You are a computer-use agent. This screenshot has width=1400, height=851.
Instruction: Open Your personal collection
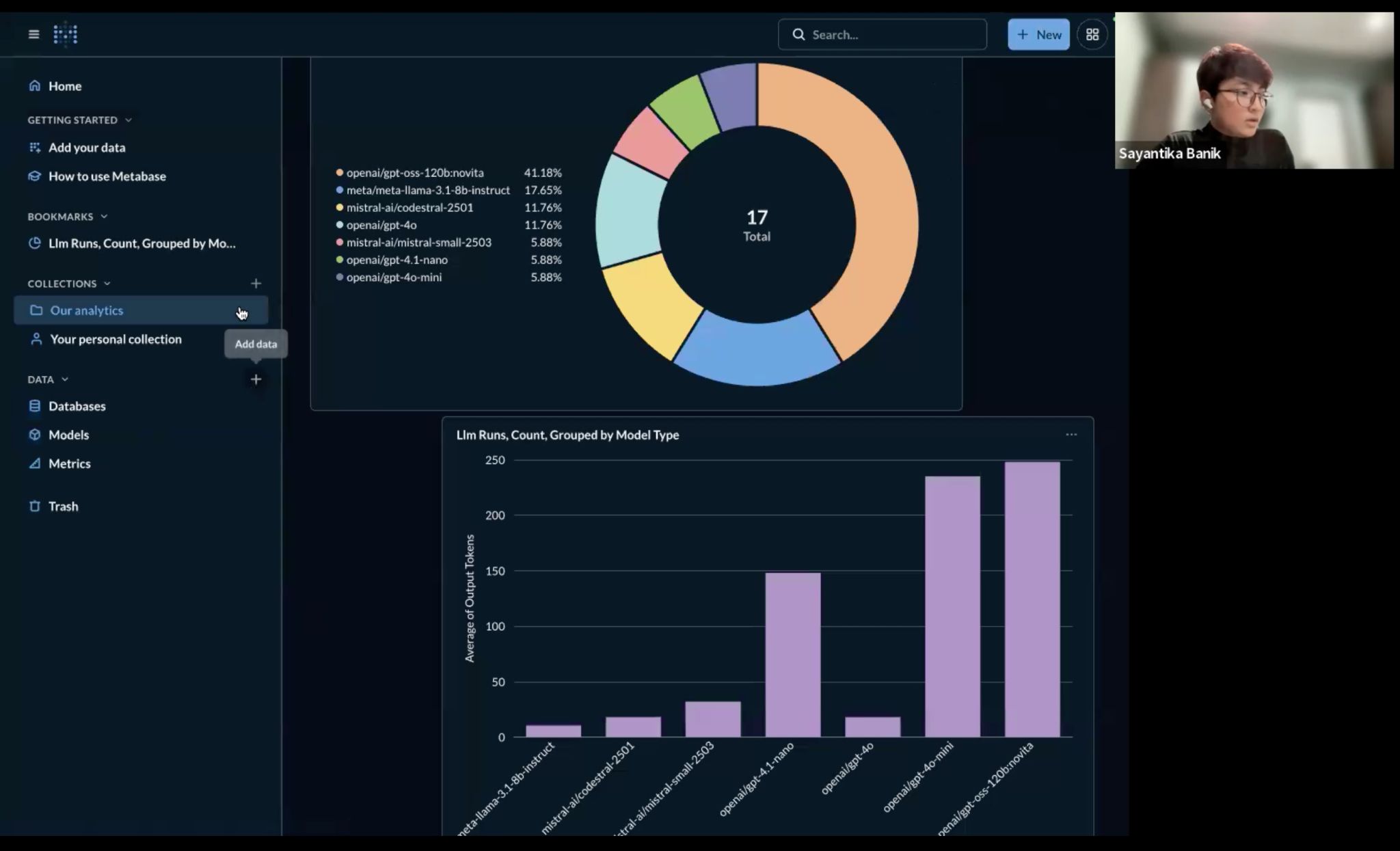pyautogui.click(x=116, y=338)
